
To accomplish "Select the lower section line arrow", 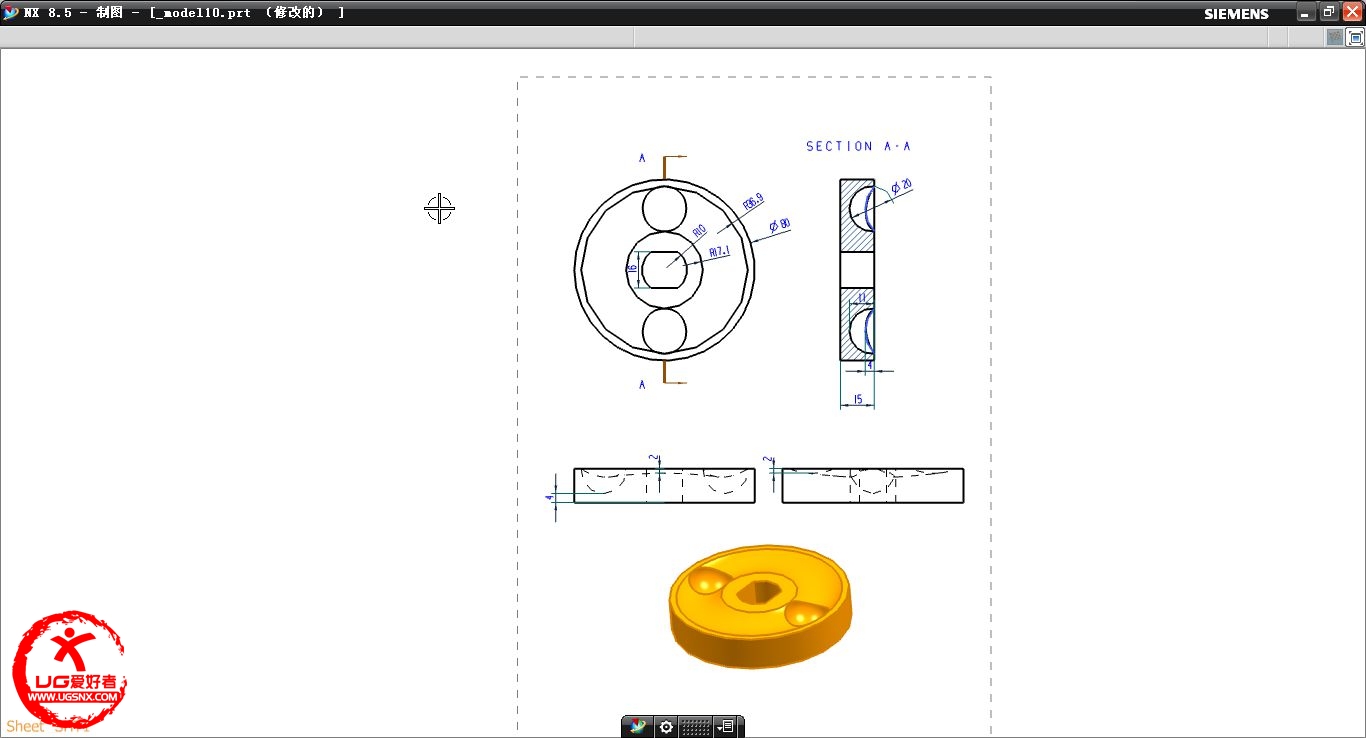I will pos(675,381).
